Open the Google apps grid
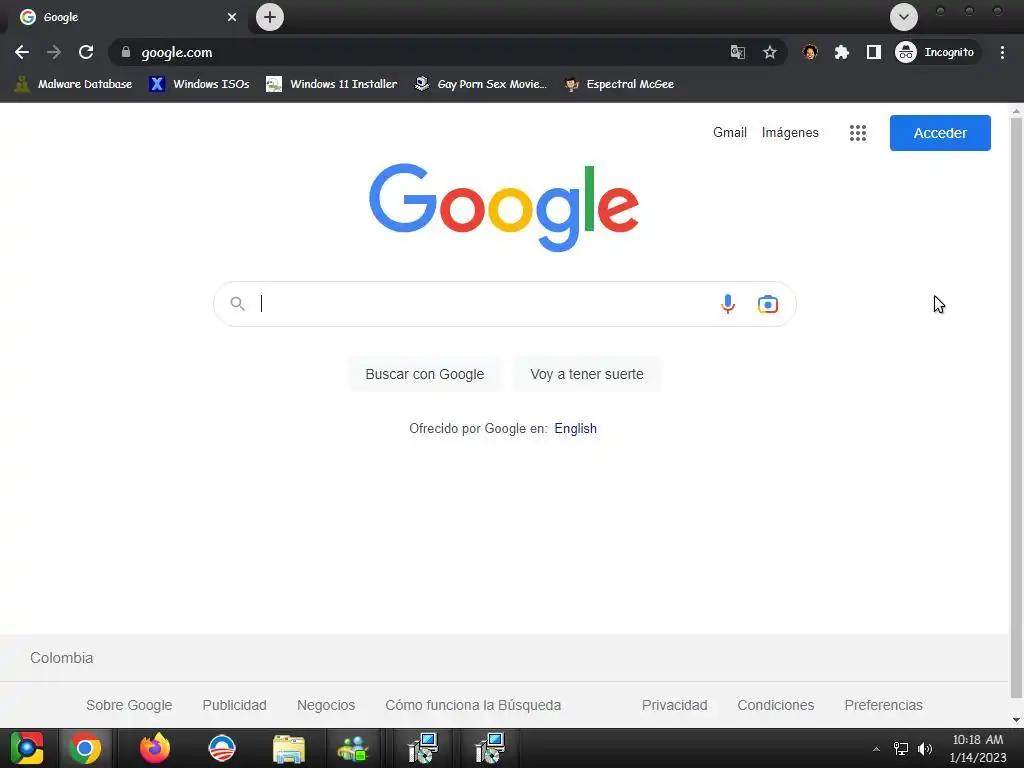Screen dimensions: 1024x768 [857, 133]
